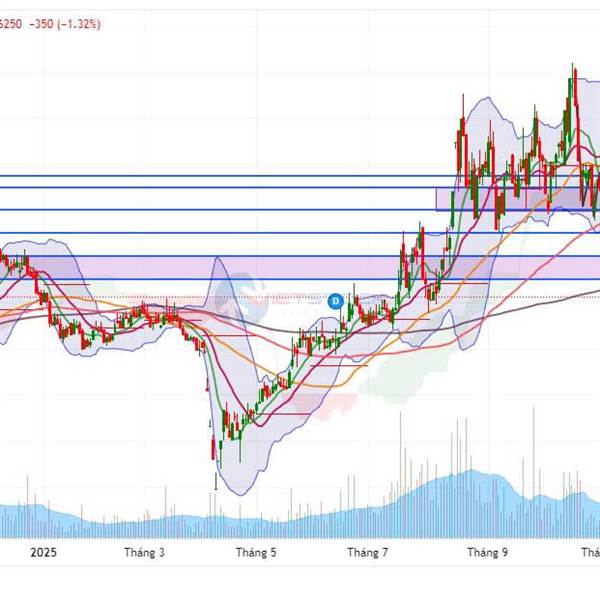The image size is (600, 600).
Task: Click the Tháng 9 axis label
Action: click(488, 553)
